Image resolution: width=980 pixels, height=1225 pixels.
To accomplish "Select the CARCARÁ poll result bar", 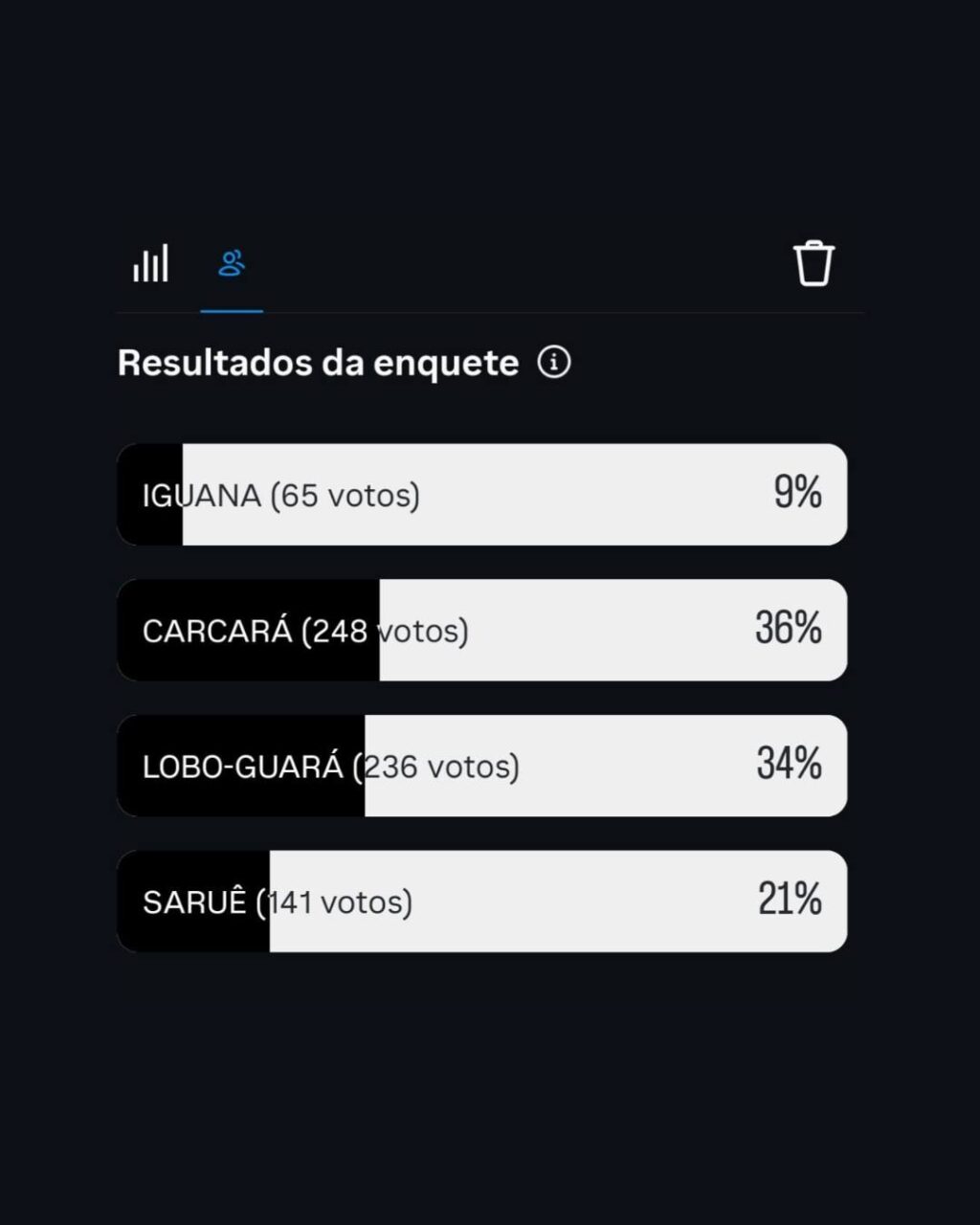I will [x=481, y=630].
